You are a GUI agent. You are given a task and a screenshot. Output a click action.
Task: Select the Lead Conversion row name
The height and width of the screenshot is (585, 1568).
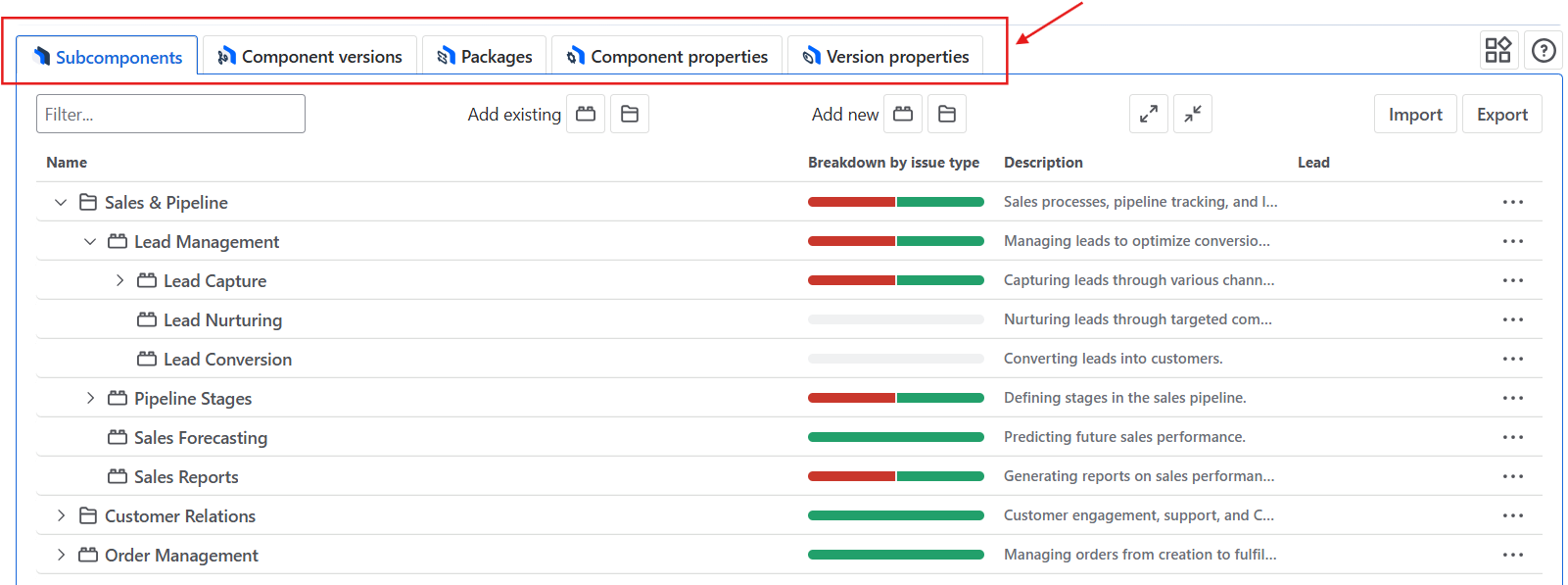[227, 359]
